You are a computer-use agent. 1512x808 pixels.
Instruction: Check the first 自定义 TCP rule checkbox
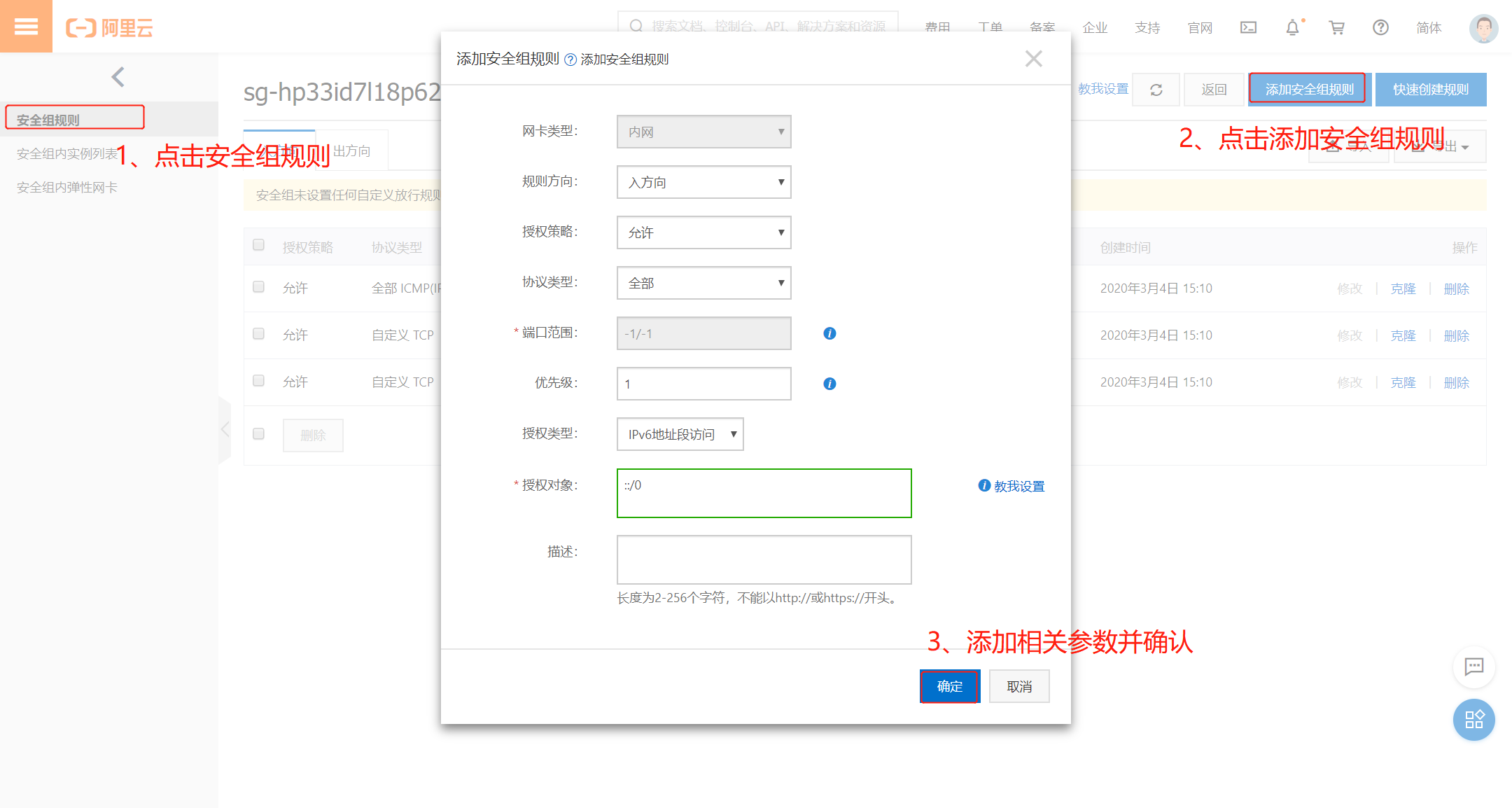(258, 334)
